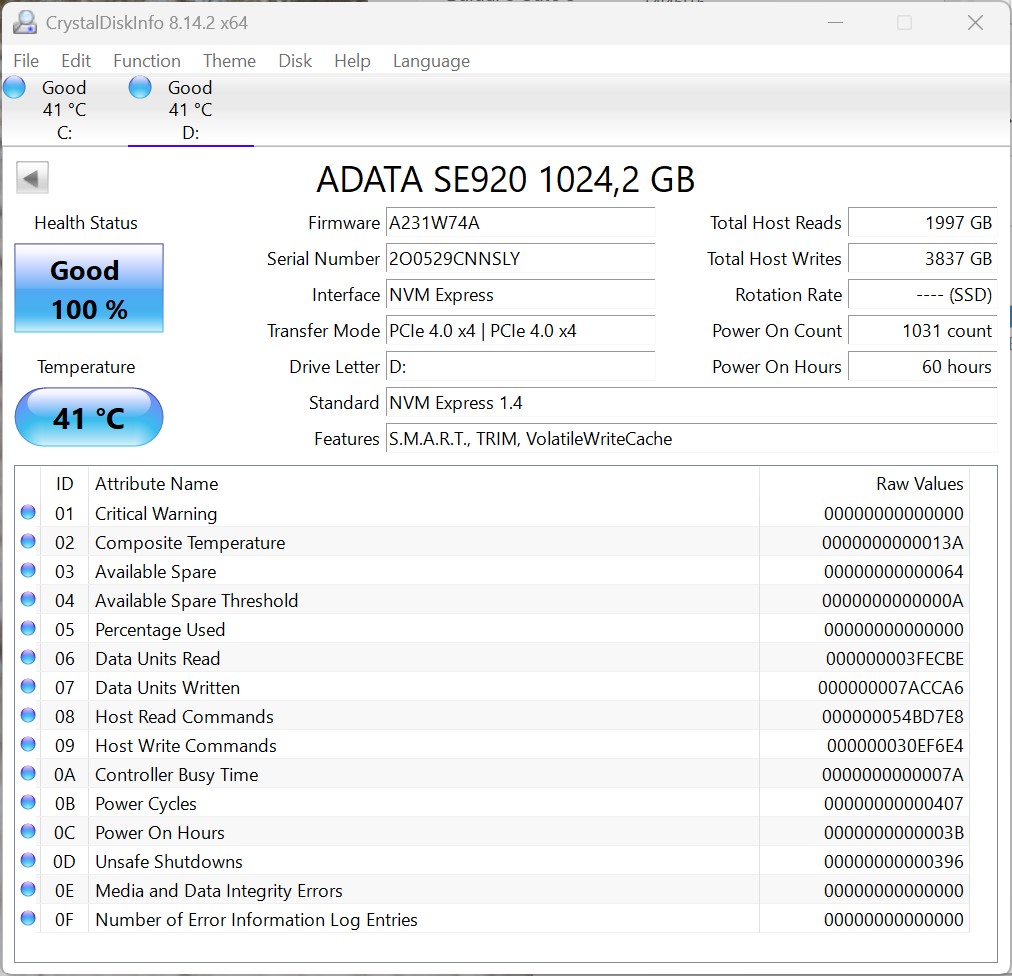The width and height of the screenshot is (1012, 976).
Task: Click the Good 100 % health status button
Action: (x=89, y=289)
